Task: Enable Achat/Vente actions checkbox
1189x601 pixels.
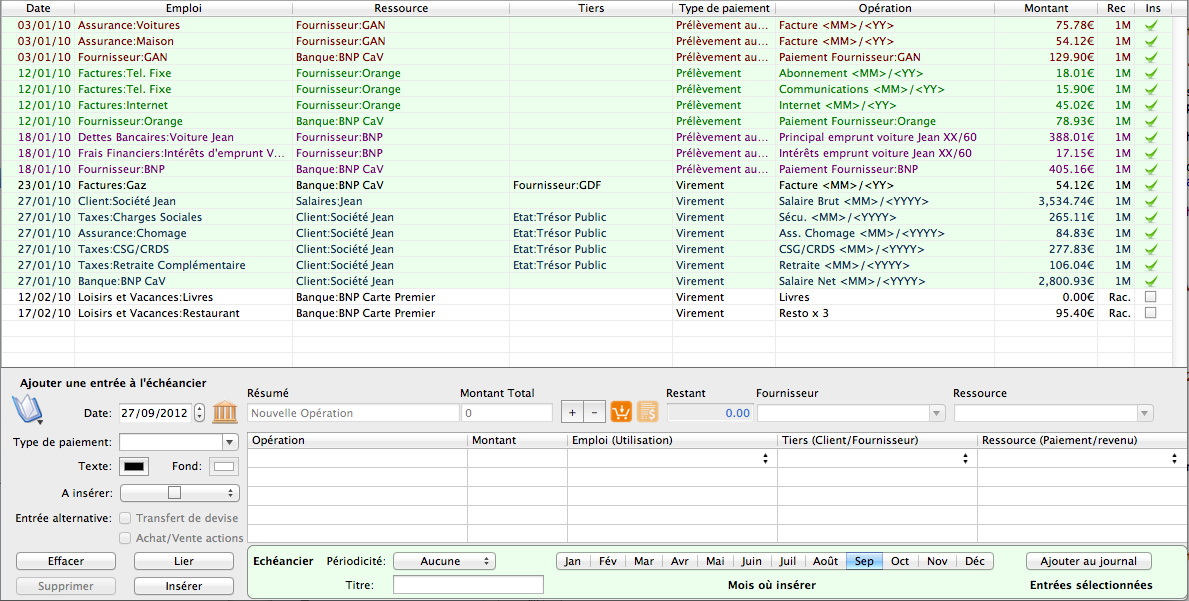Action: click(x=126, y=538)
